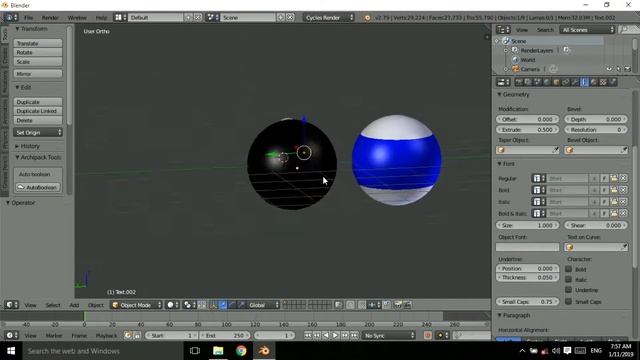640x360 pixels.
Task: Open the Object properties cube icon
Action: tap(556, 82)
